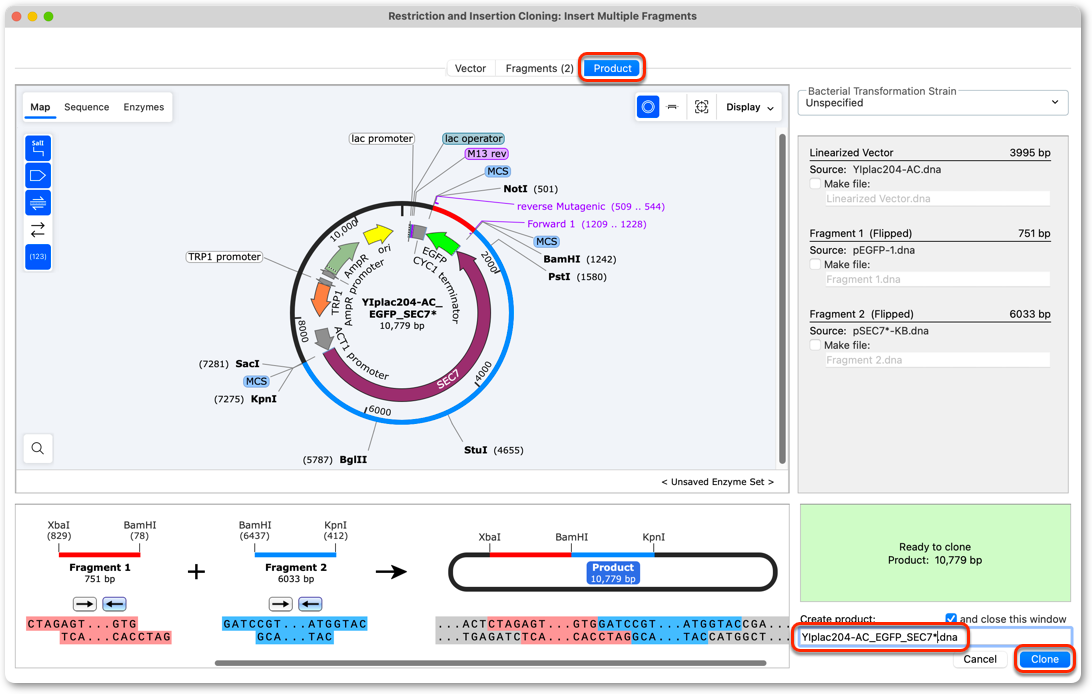1092x694 pixels.
Task: Click the KpnI (7275) enzyme label
Action: coord(245,399)
